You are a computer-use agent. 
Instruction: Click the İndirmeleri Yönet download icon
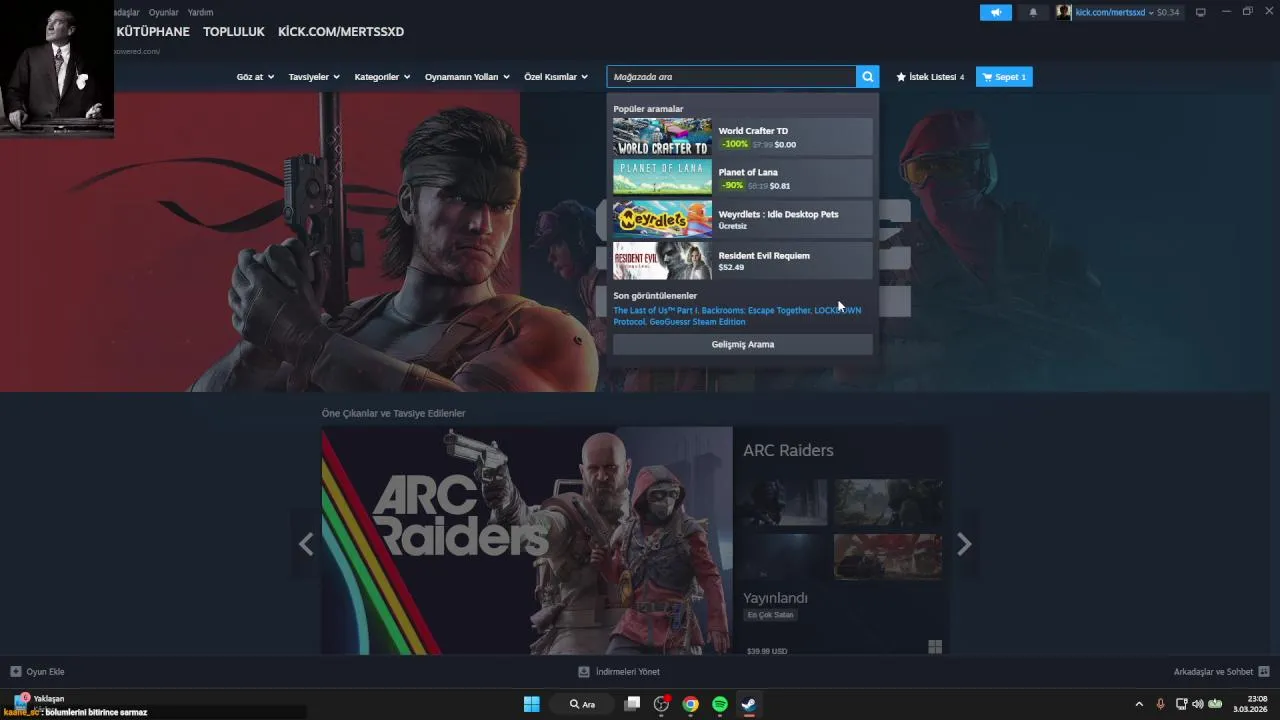(584, 672)
